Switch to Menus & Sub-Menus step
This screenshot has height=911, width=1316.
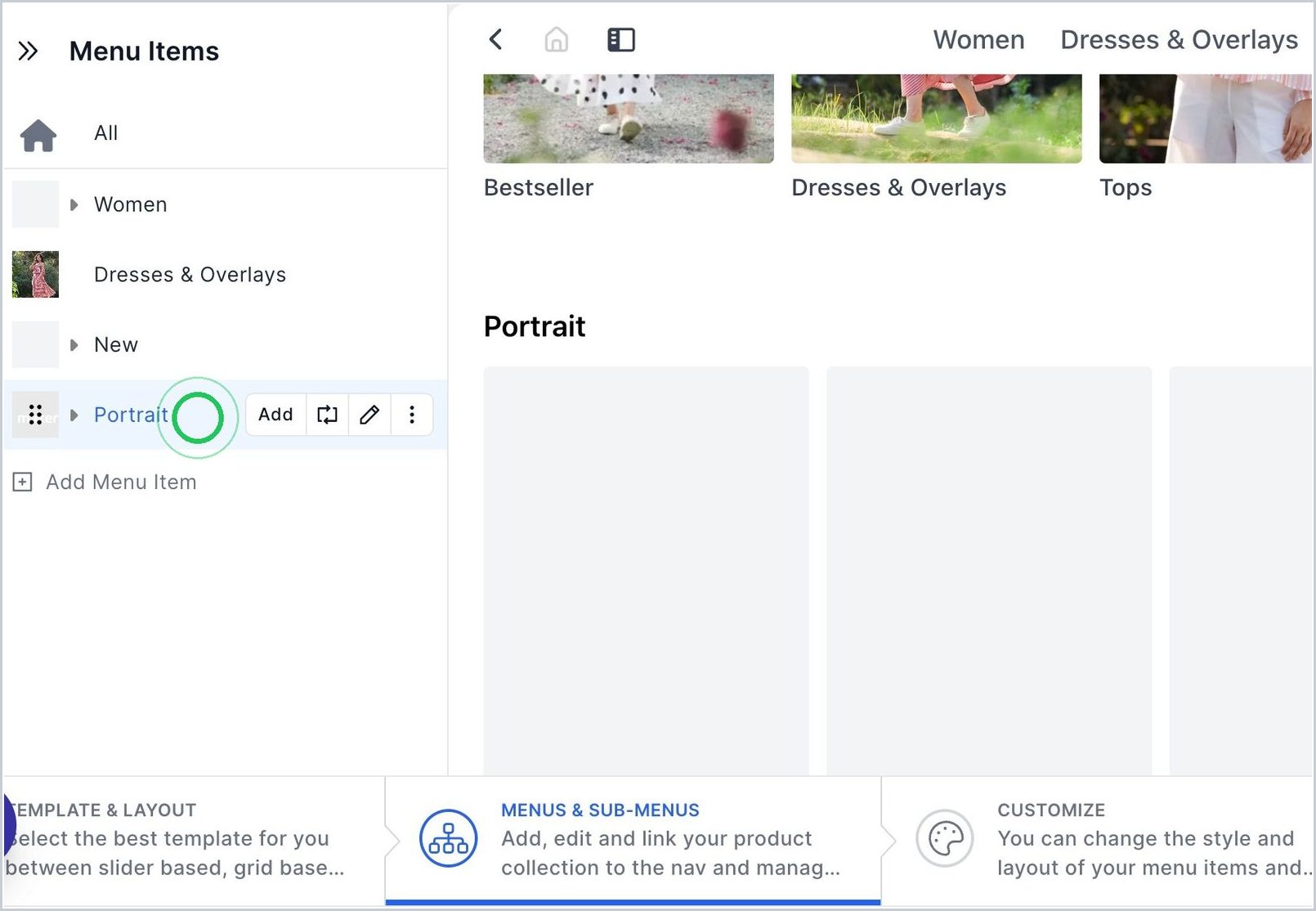point(633,840)
